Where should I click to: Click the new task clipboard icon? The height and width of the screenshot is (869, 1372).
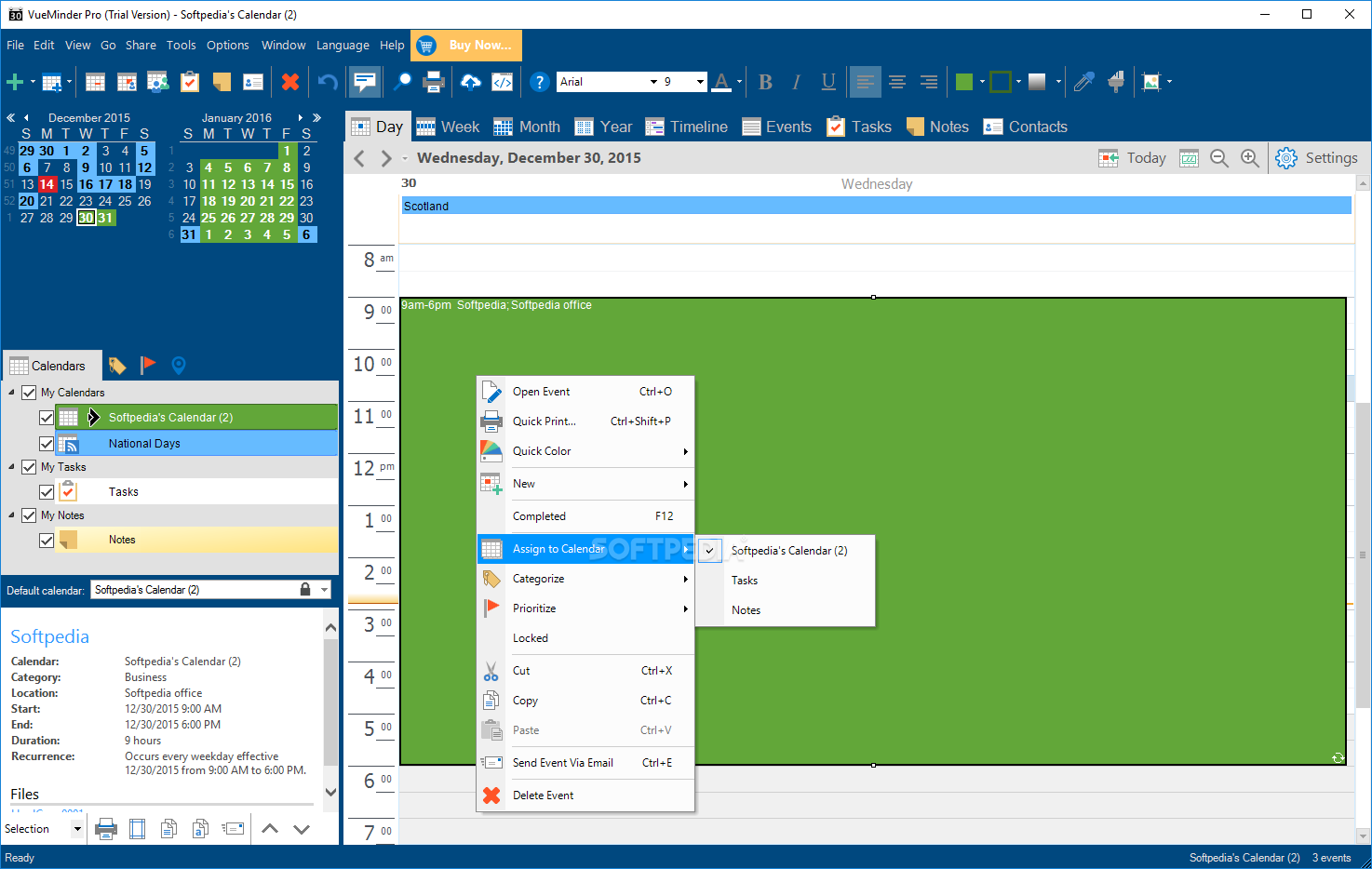[x=190, y=82]
